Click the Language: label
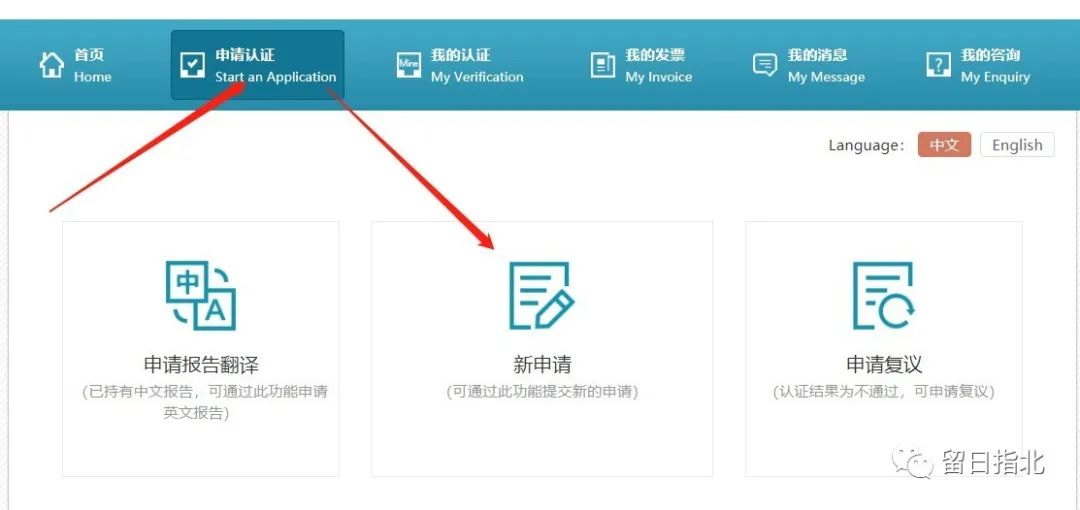The image size is (1080, 510). click(866, 145)
